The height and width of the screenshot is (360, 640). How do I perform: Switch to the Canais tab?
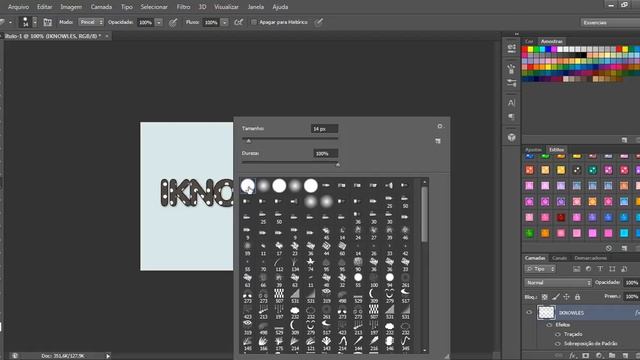pyautogui.click(x=559, y=258)
